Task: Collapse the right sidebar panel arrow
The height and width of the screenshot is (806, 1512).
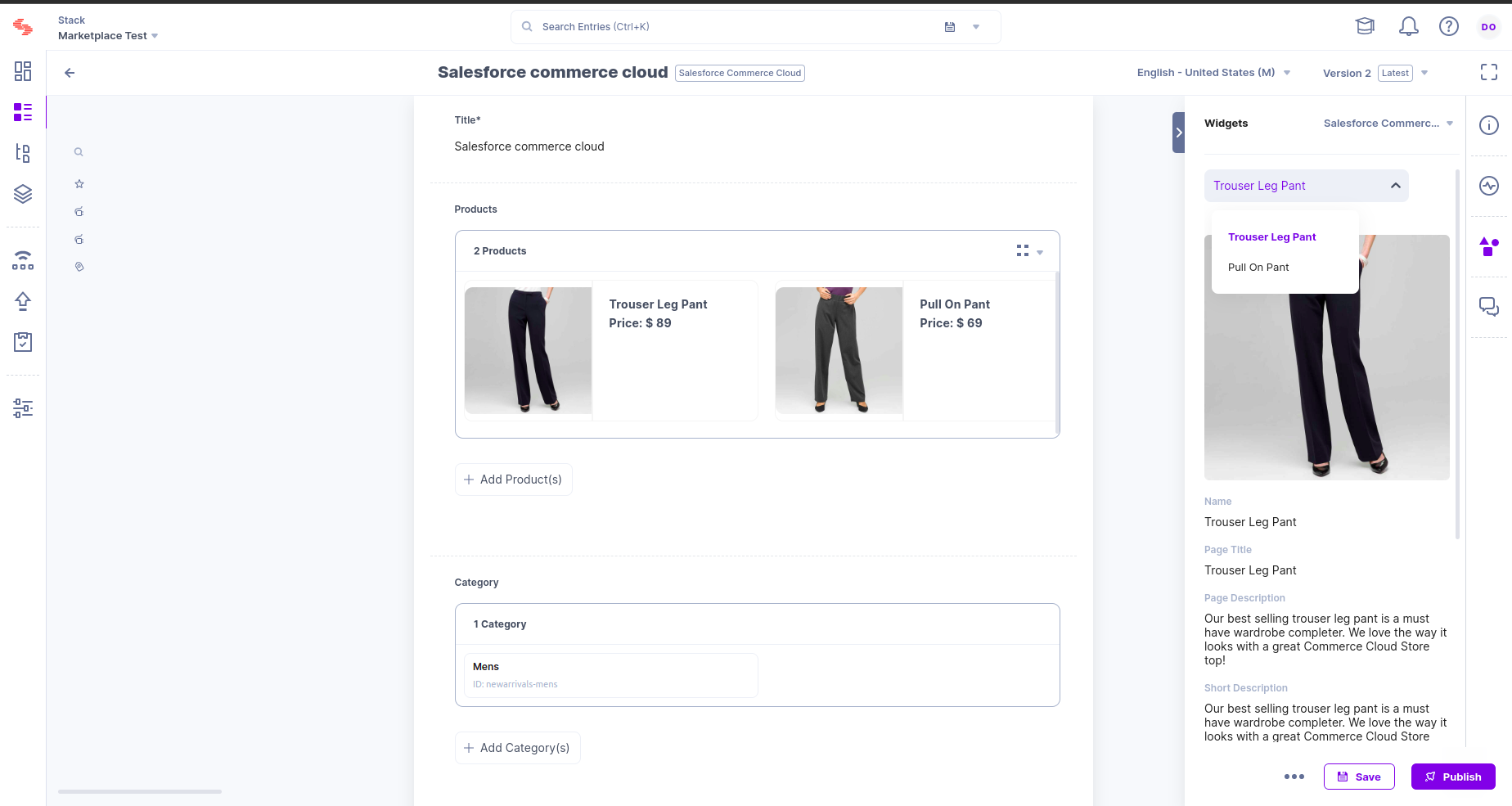Action: click(x=1178, y=133)
